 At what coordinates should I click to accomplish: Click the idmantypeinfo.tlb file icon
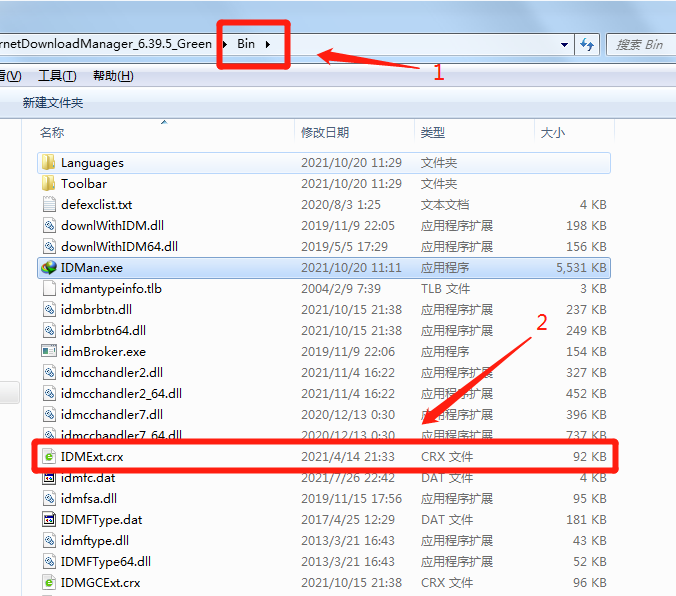[49, 289]
